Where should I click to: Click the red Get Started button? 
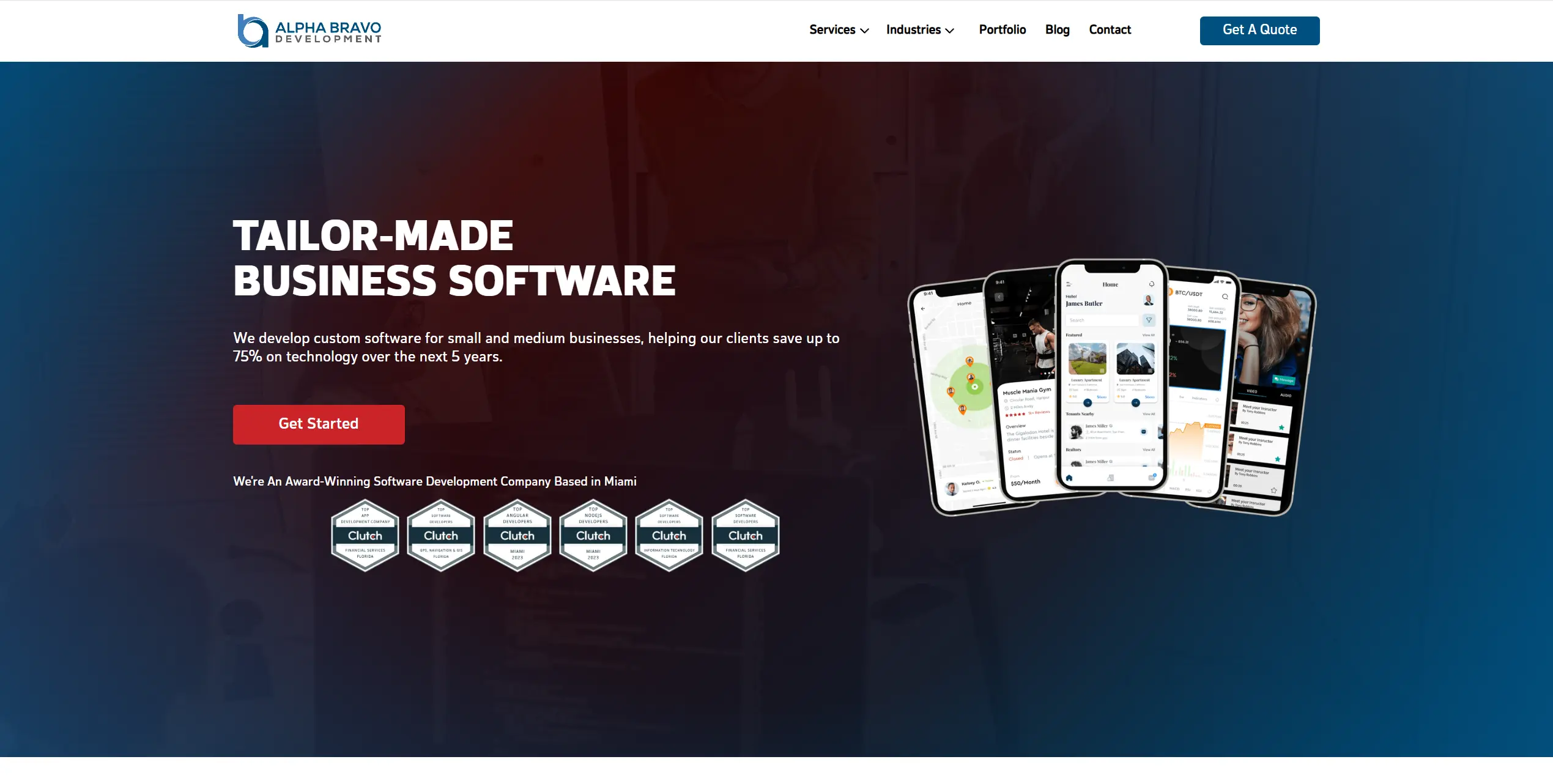(318, 424)
